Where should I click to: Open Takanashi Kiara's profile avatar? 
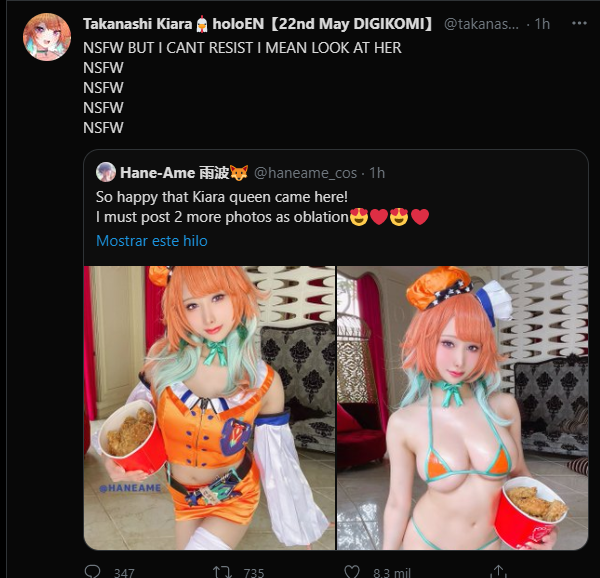click(x=47, y=37)
